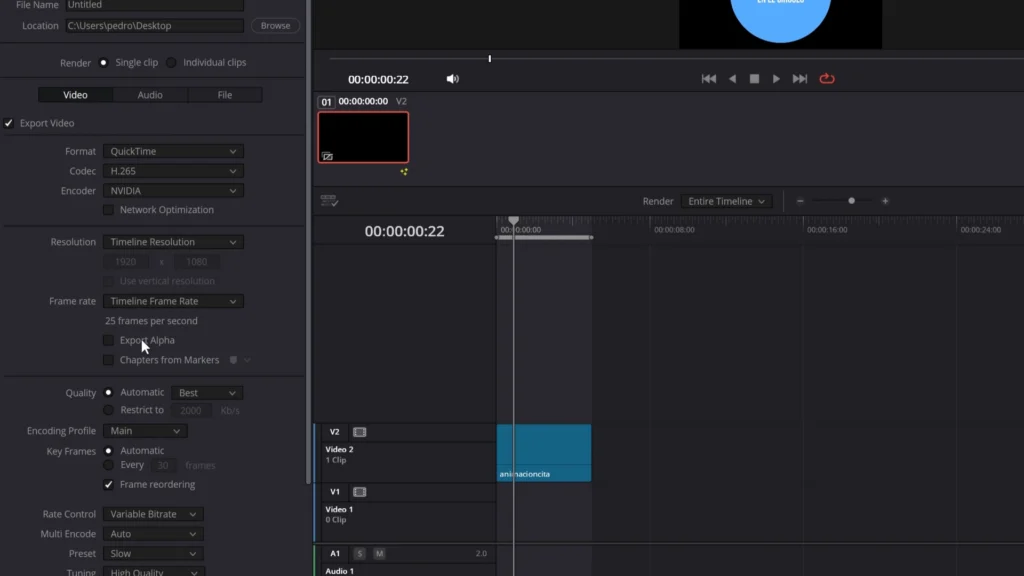Click the V1 track label

pos(334,492)
